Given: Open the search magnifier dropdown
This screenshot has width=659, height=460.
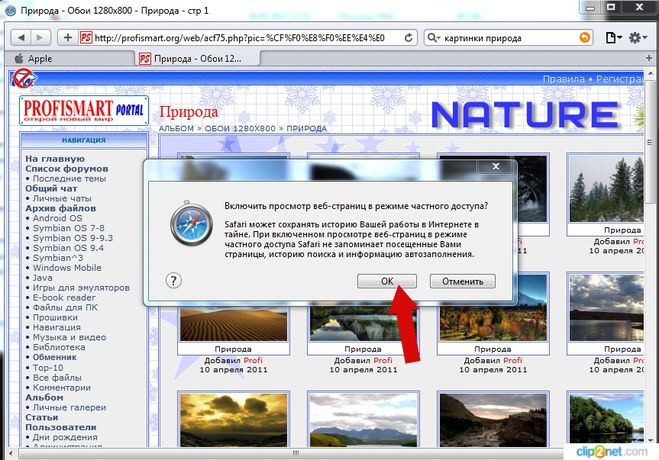Looking at the screenshot, I should pyautogui.click(x=433, y=38).
